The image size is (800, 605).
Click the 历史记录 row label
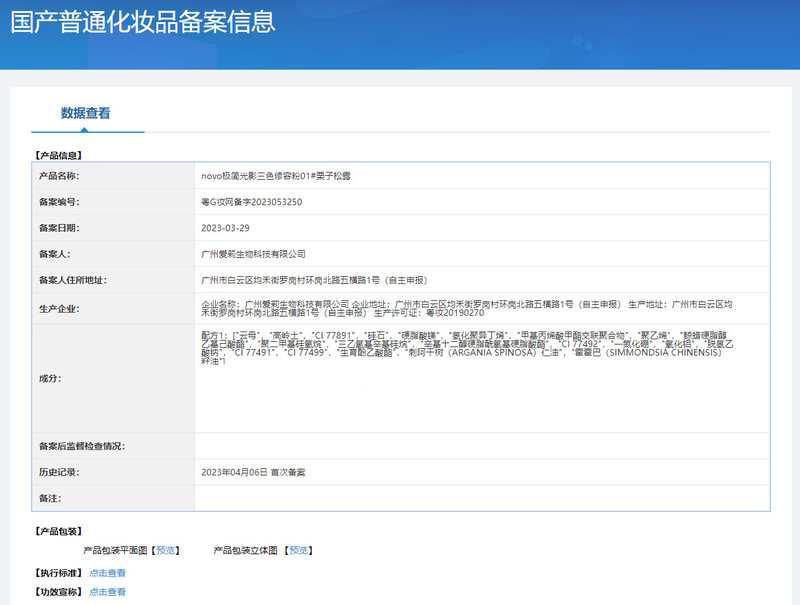(59, 472)
